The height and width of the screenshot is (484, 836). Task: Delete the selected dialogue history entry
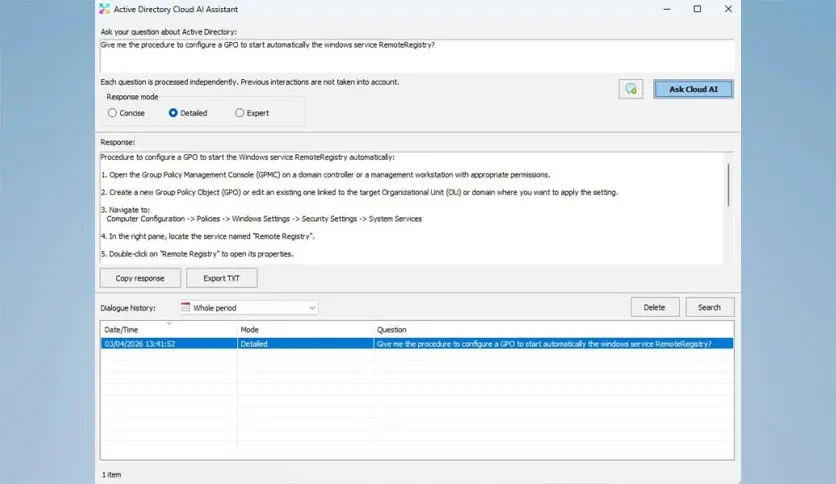tap(655, 308)
